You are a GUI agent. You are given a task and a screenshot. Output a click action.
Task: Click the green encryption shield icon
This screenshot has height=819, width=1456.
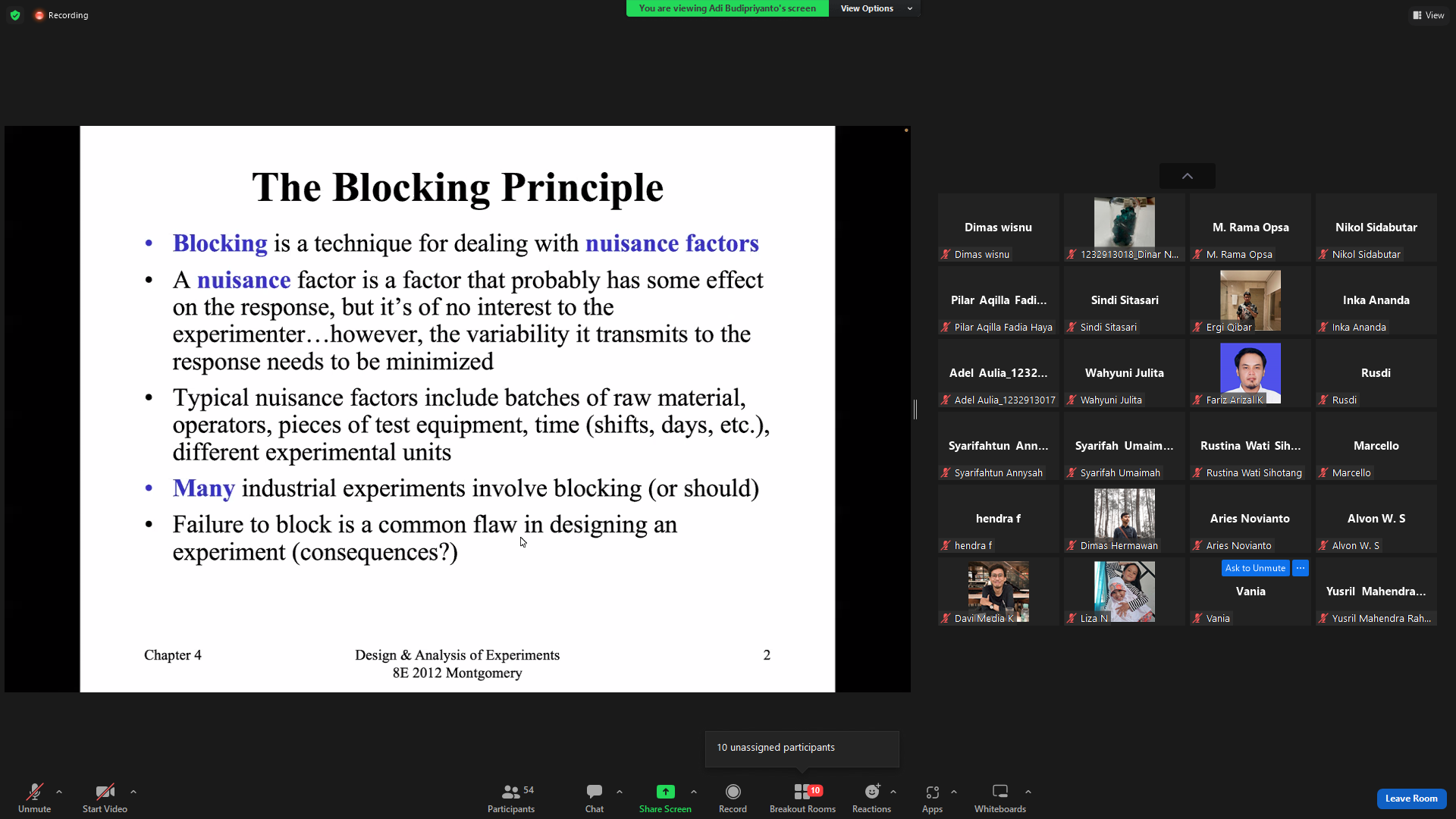coord(15,15)
